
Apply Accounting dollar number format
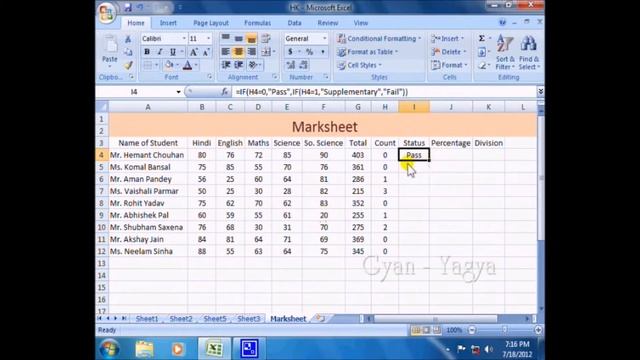(290, 52)
